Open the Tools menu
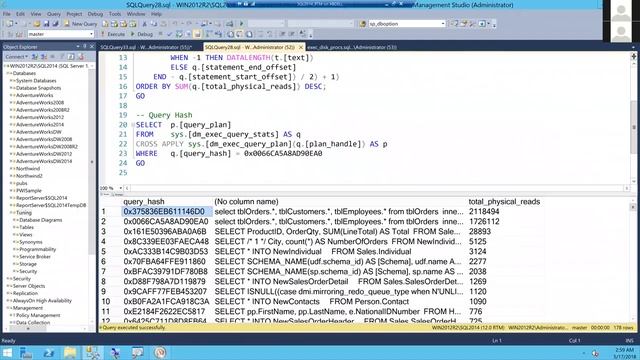 pos(115,14)
